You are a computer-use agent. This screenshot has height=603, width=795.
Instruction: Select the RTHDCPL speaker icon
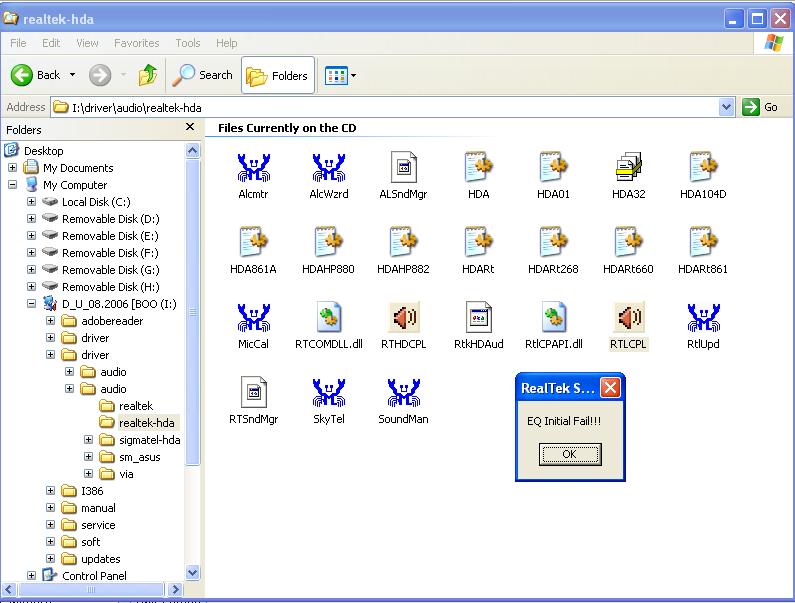(404, 317)
